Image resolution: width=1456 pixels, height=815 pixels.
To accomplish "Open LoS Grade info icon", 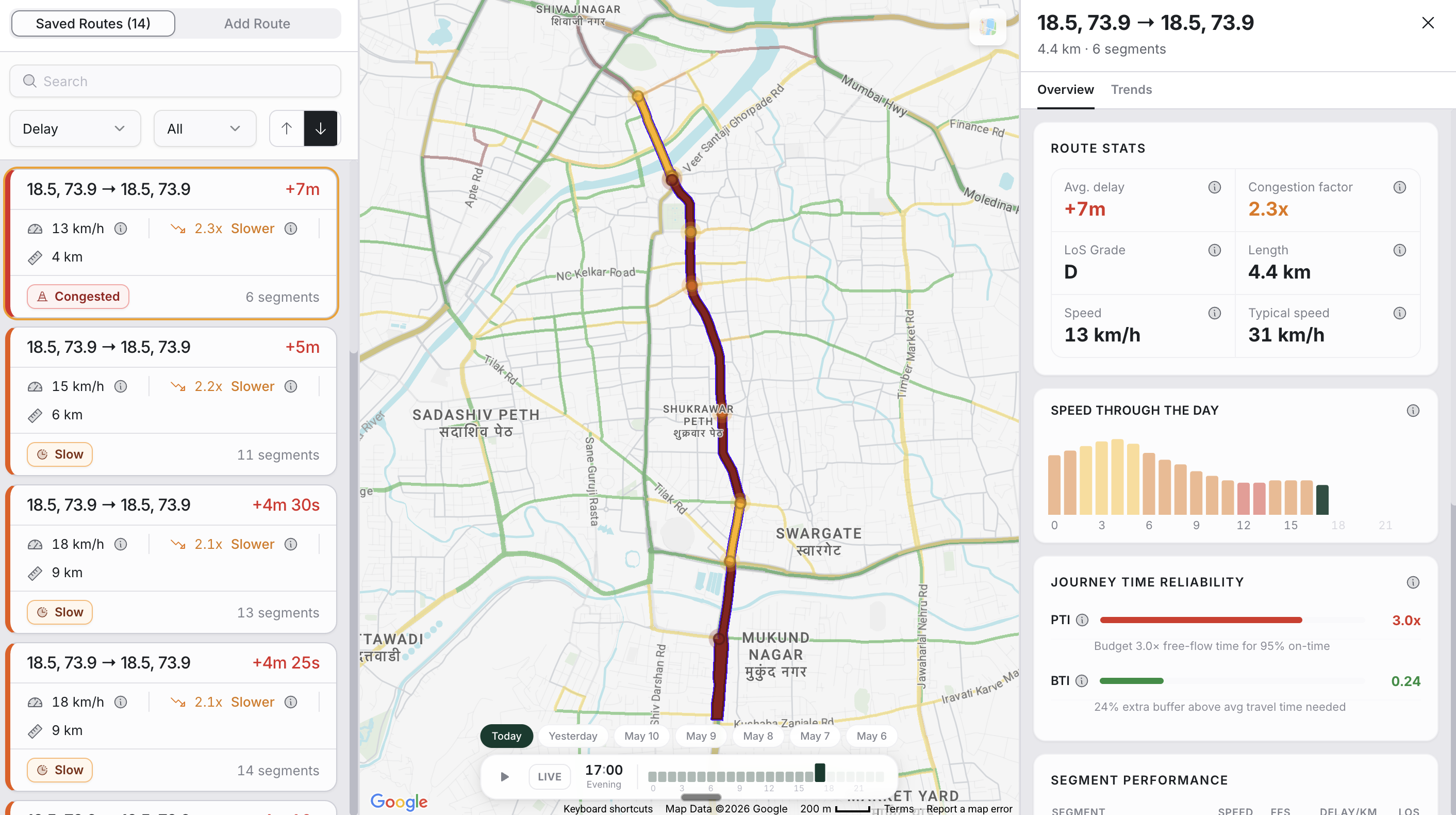I will point(1214,250).
